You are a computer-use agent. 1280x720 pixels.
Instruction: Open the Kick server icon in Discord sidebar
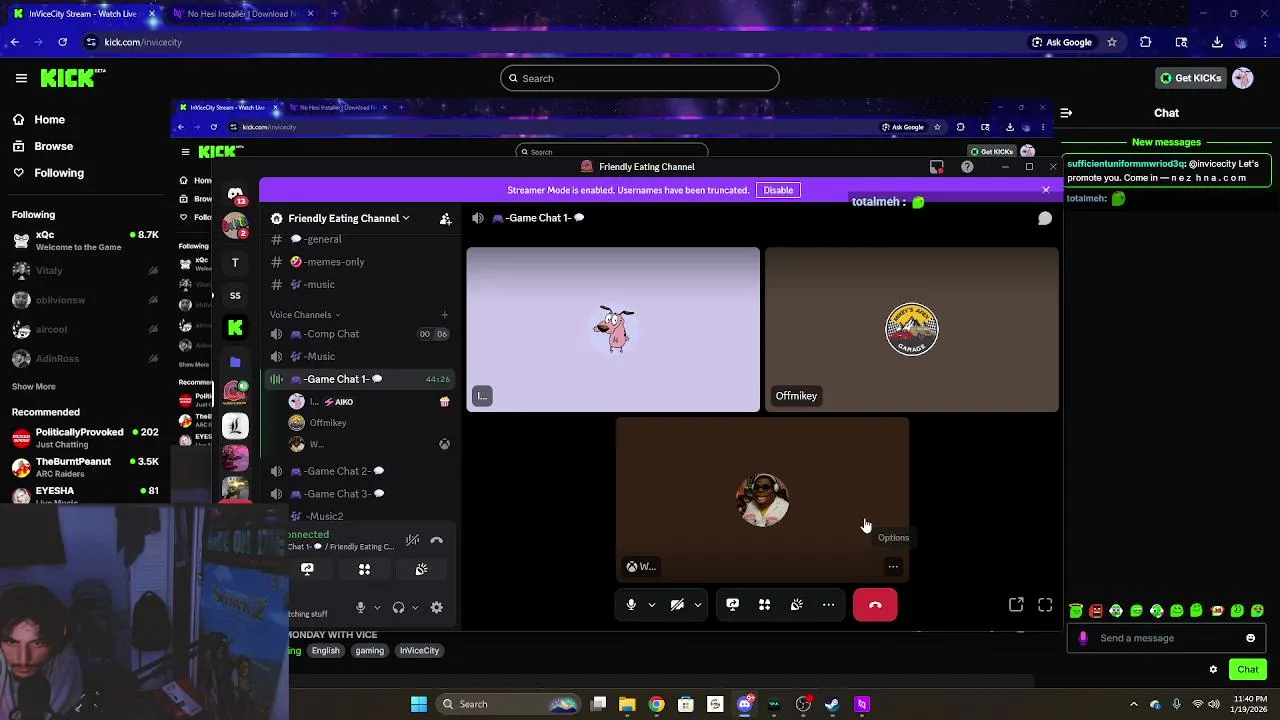point(235,327)
